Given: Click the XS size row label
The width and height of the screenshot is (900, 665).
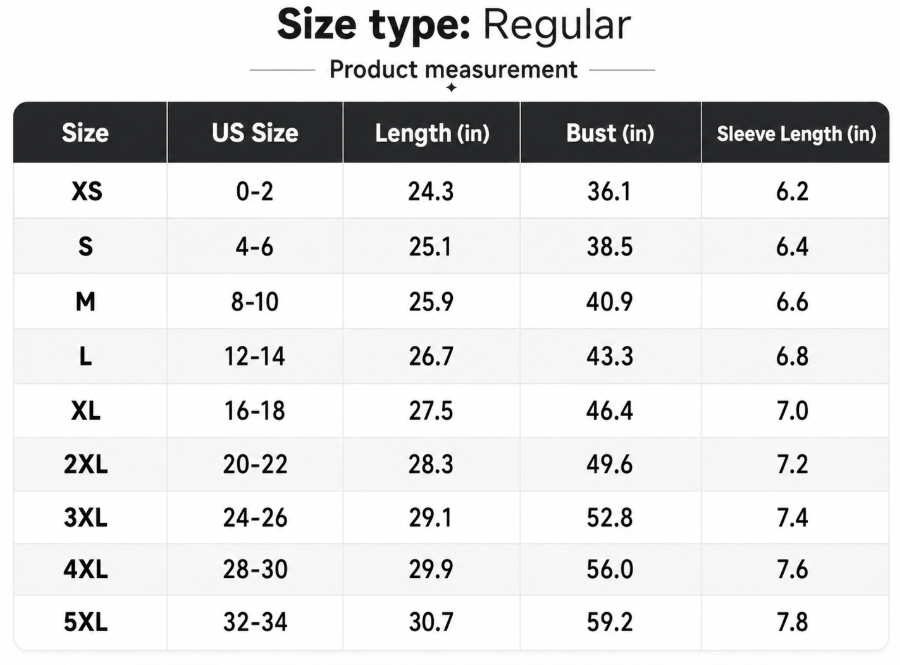Looking at the screenshot, I should 87,191.
